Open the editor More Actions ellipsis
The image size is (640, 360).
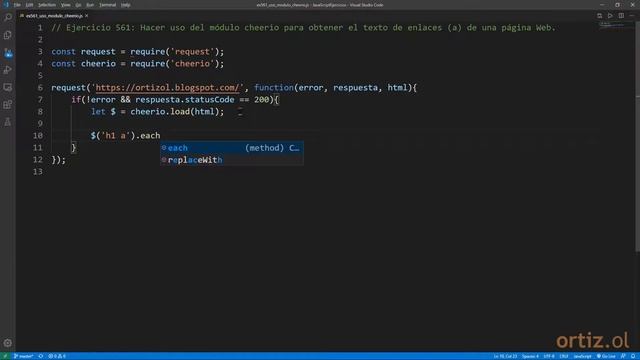coord(631,16)
